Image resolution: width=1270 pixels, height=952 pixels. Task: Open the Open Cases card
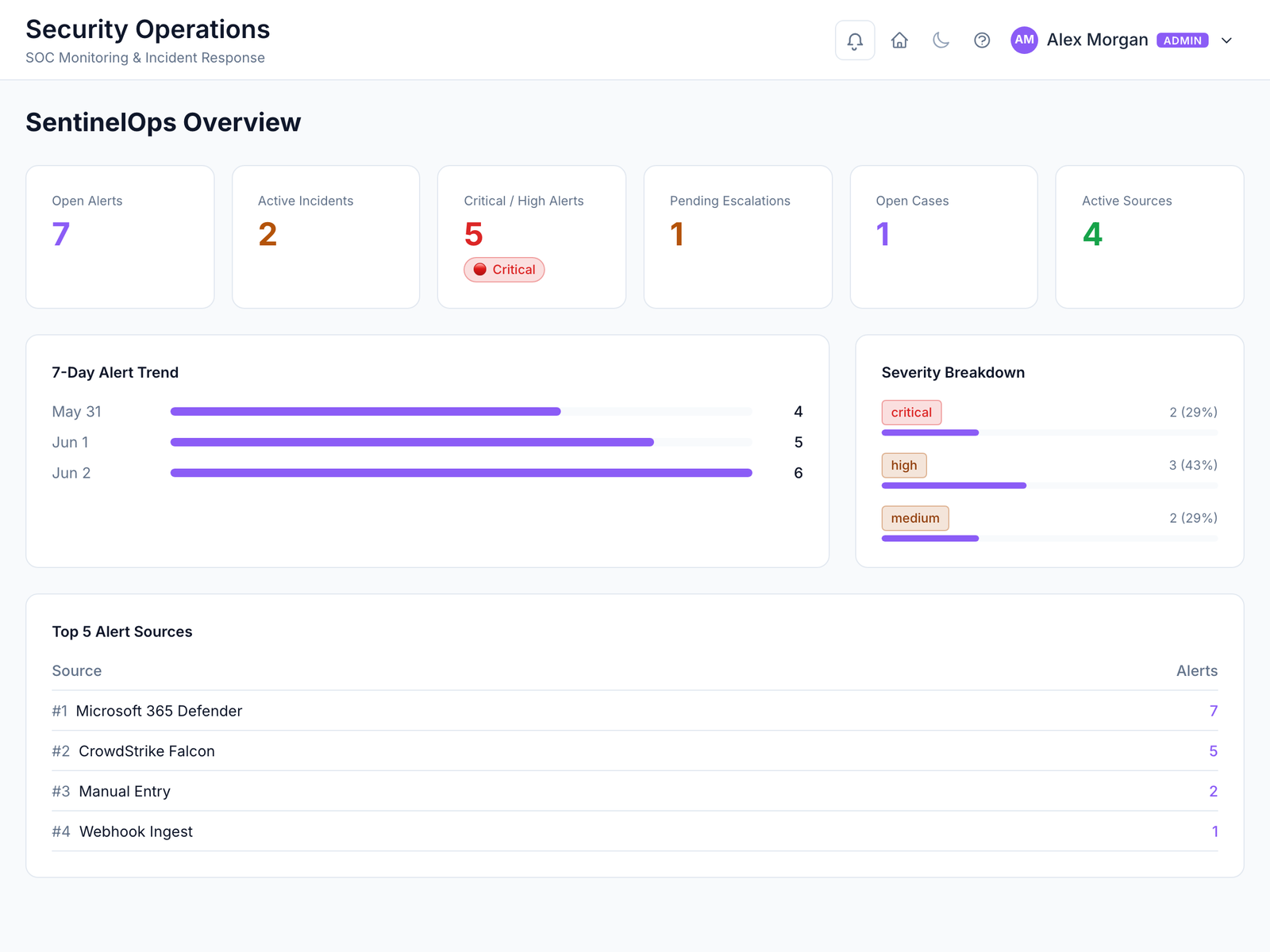point(944,236)
